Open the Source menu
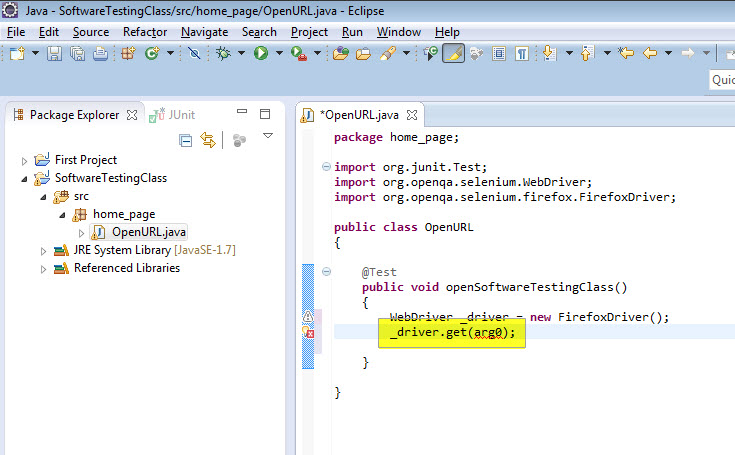The width and height of the screenshot is (735, 455). tap(91, 32)
